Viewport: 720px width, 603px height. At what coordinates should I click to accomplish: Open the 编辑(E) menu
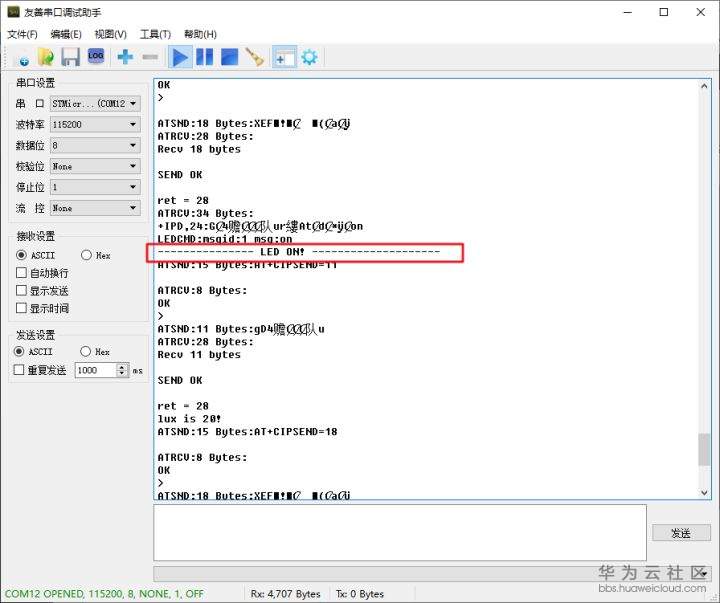(x=66, y=34)
